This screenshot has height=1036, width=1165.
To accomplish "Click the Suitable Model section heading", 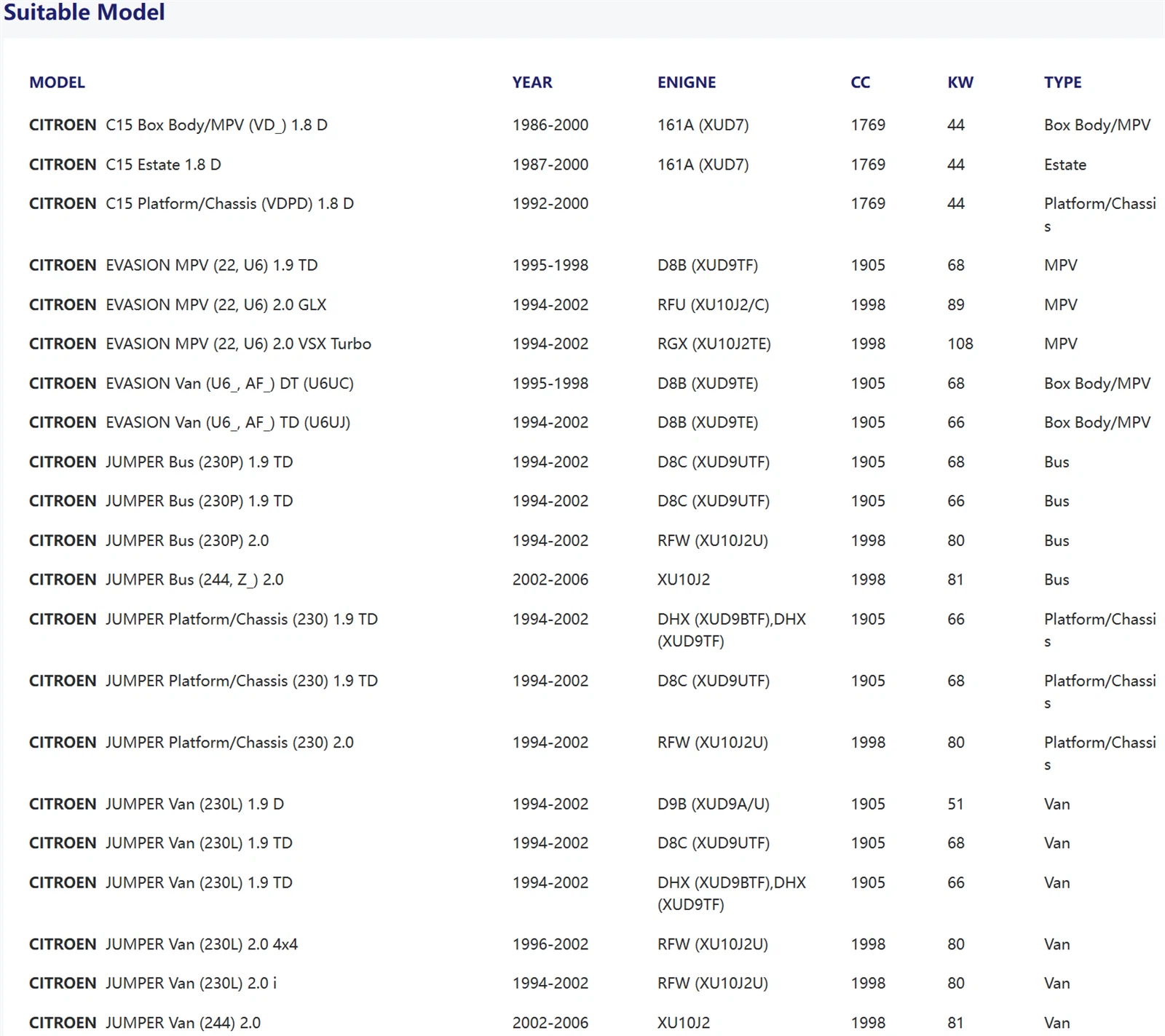I will (x=84, y=12).
